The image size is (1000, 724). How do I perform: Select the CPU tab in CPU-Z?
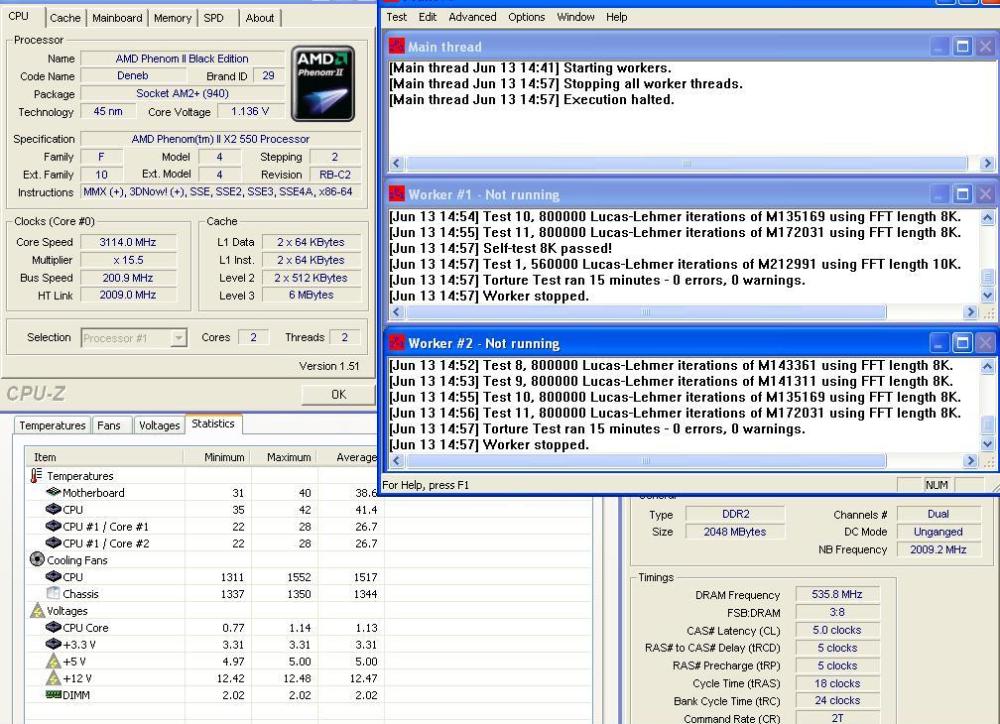(18, 17)
